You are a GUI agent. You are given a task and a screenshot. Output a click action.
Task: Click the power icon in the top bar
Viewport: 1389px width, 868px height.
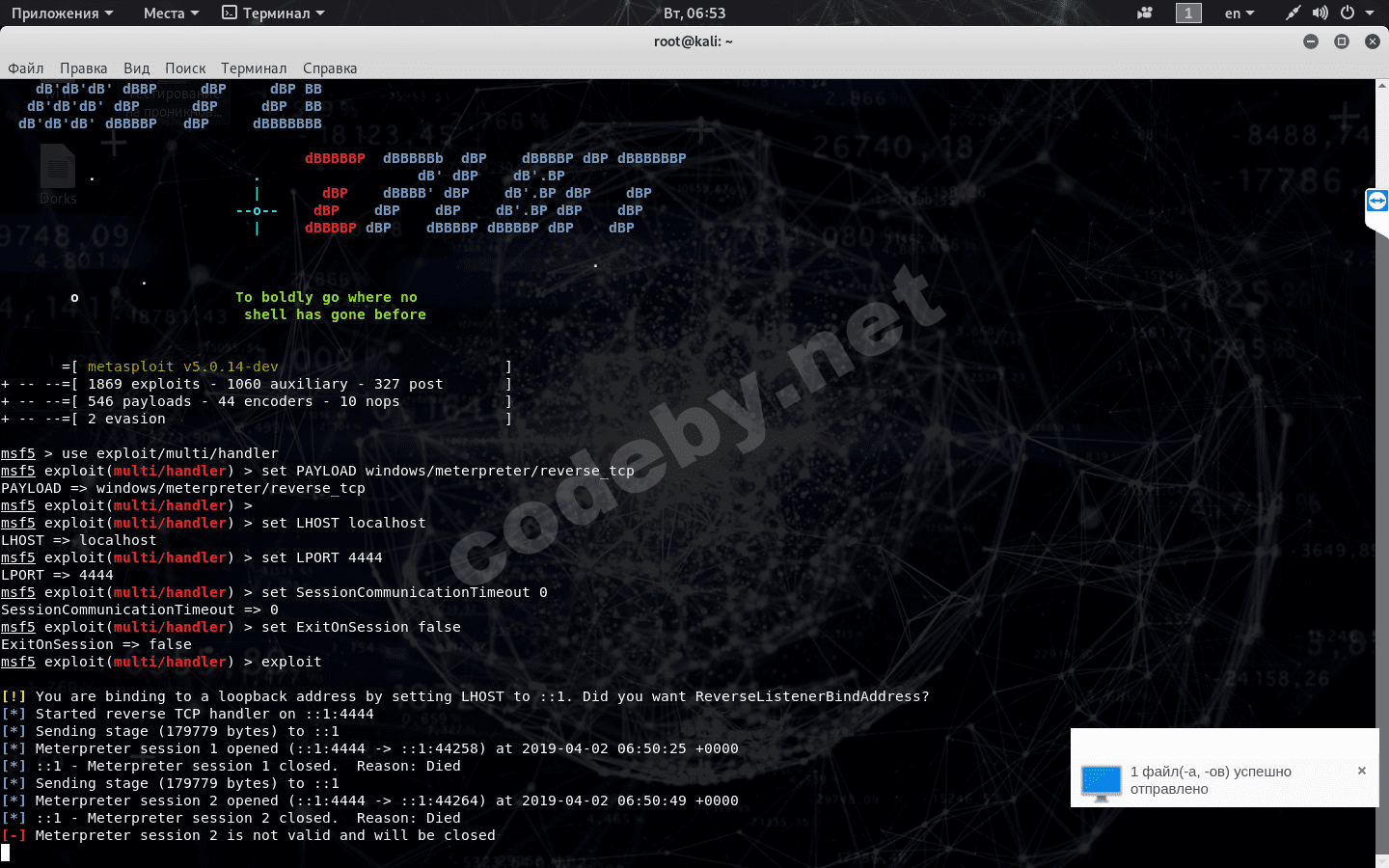1347,14
